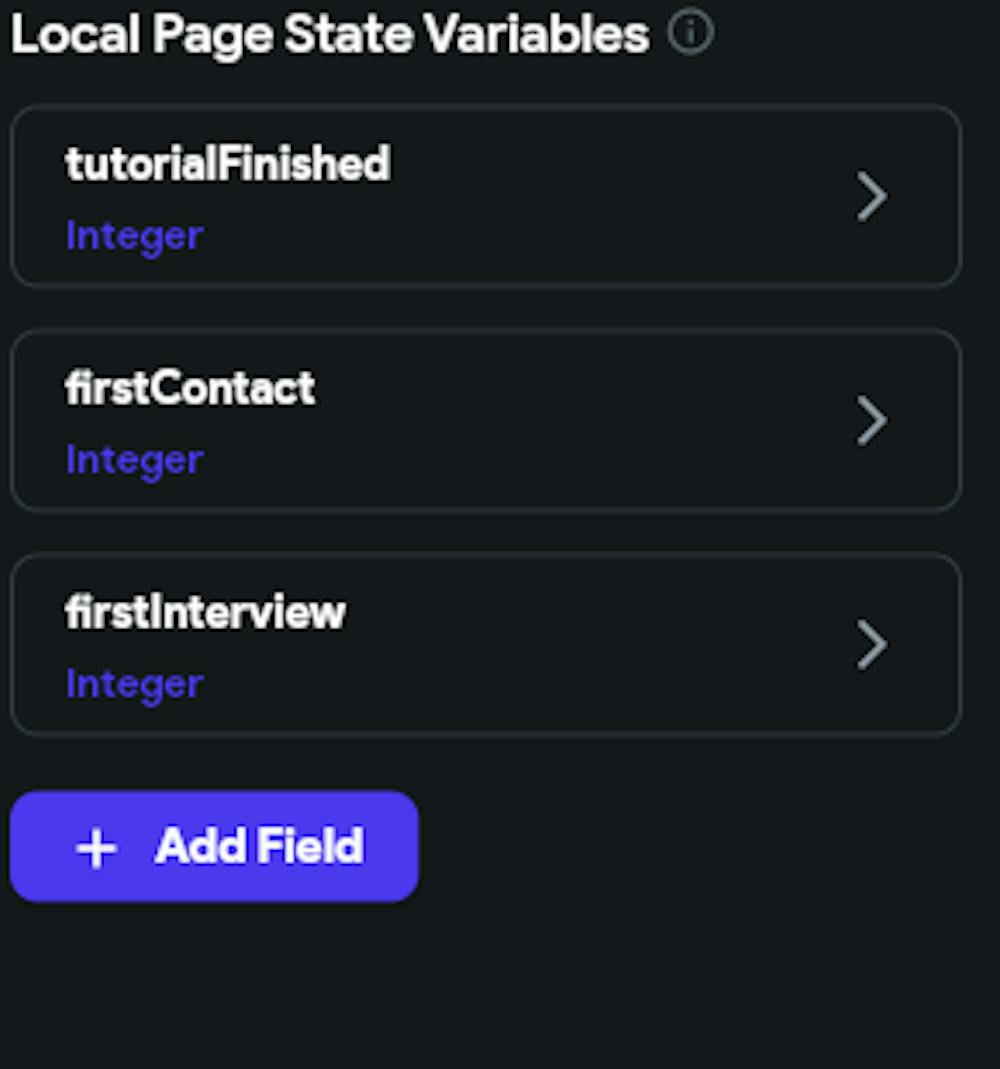
Task: Open the firstContact variable card
Action: point(485,421)
